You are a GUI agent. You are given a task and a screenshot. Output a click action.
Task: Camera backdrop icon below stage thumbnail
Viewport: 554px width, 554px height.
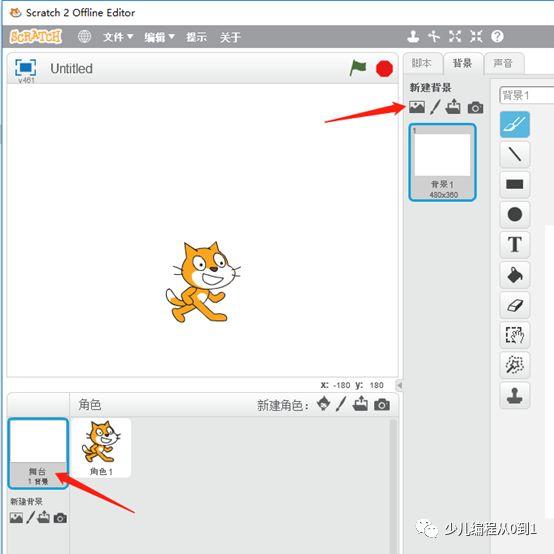click(x=60, y=518)
